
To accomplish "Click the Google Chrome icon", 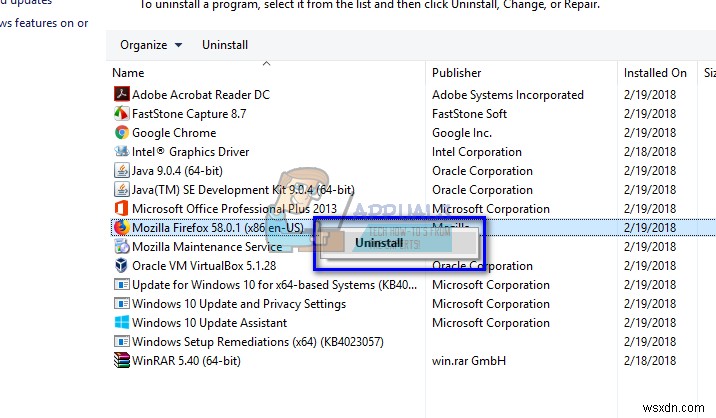I will (121, 132).
